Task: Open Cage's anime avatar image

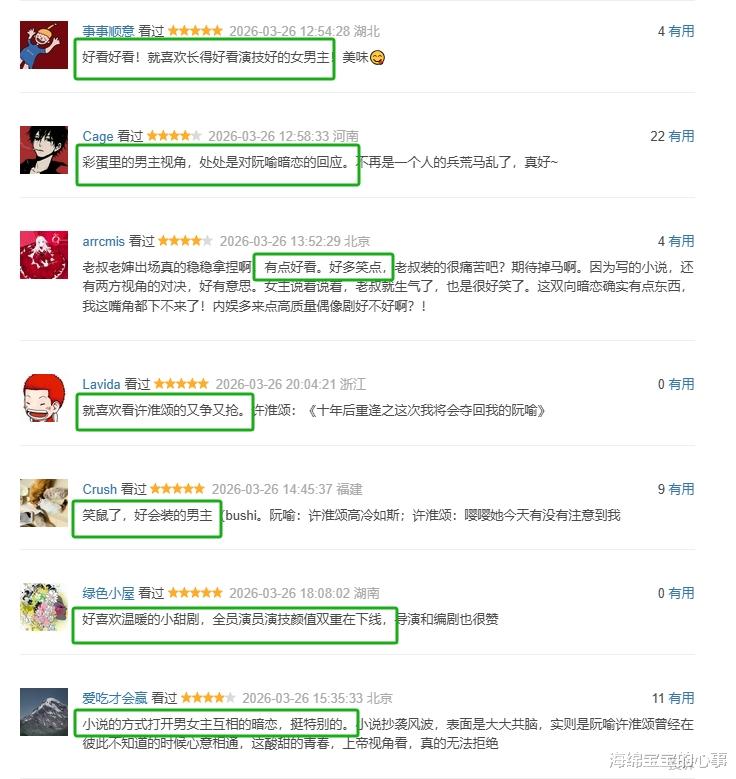Action: (44, 150)
